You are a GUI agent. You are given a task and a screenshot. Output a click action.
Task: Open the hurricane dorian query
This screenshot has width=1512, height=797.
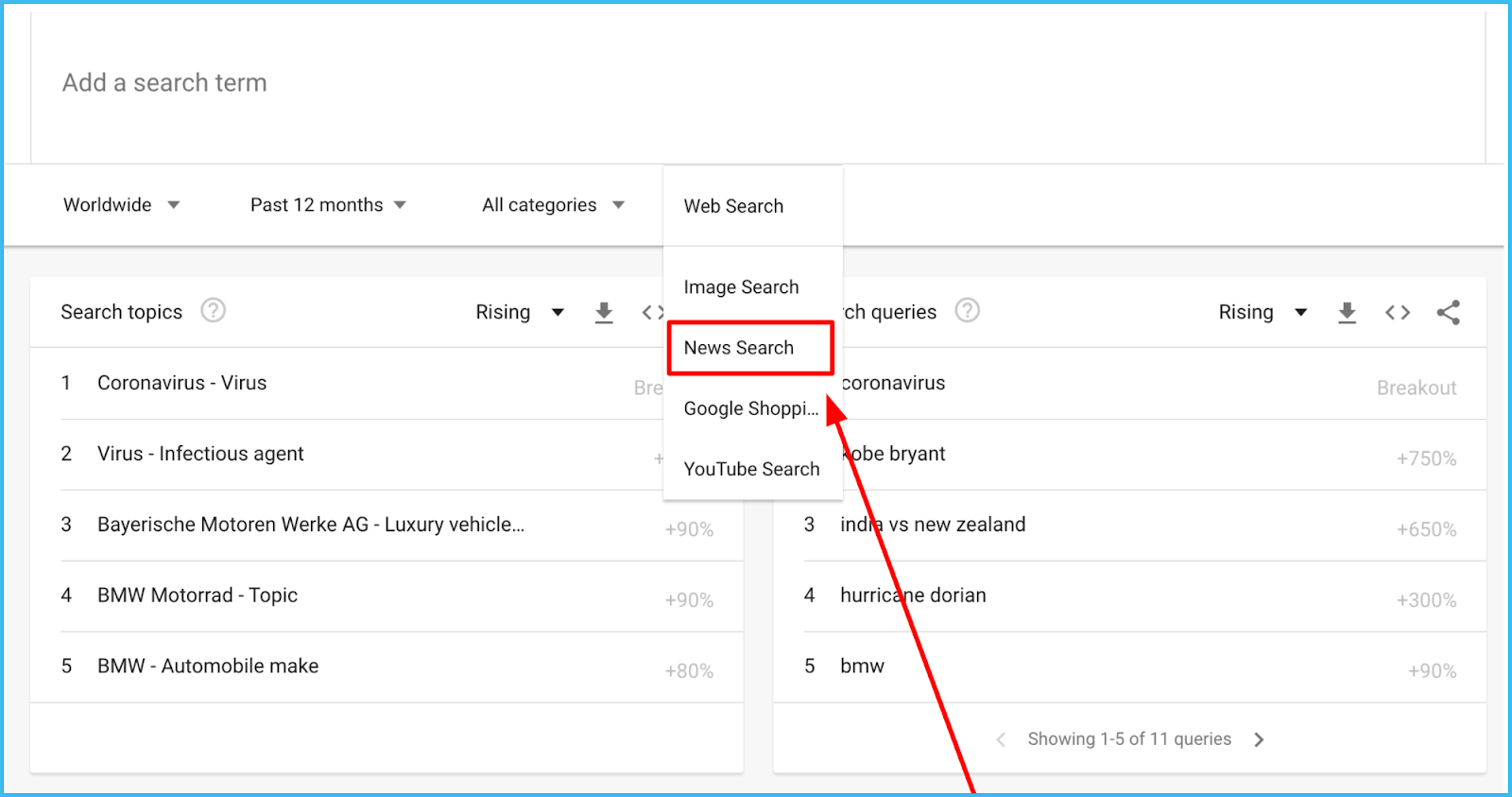point(913,596)
